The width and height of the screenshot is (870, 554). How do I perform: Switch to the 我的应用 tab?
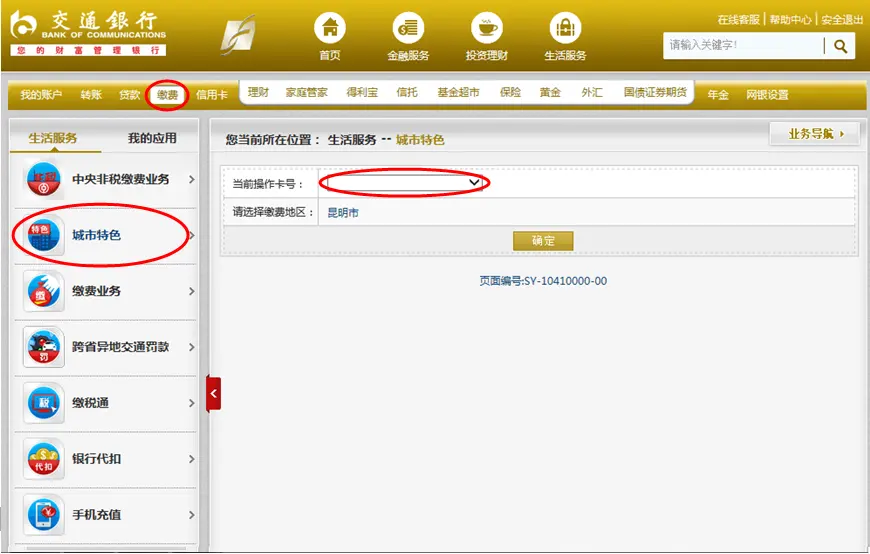coord(151,138)
